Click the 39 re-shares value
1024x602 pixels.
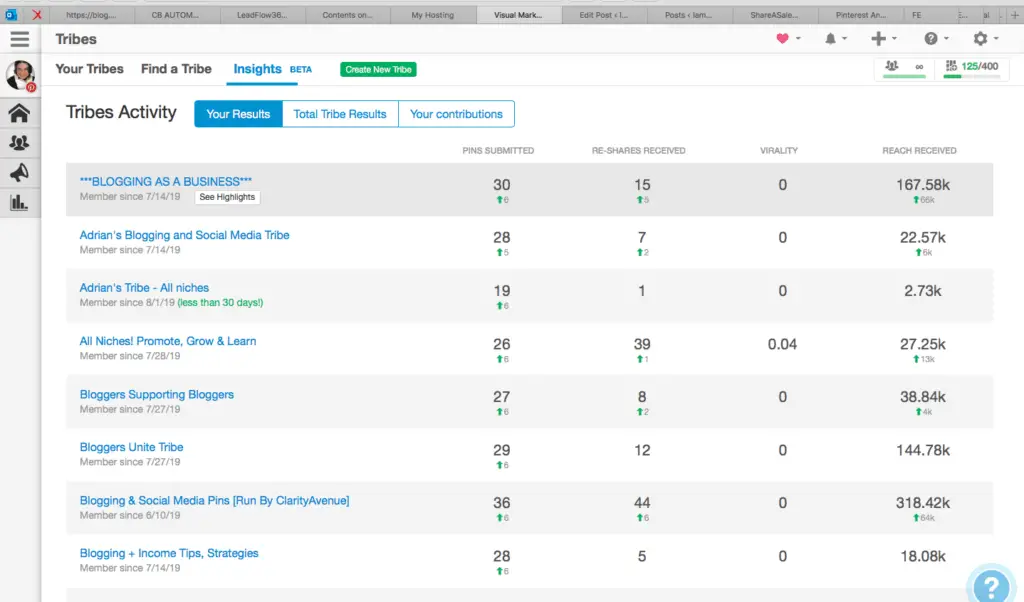click(x=642, y=344)
